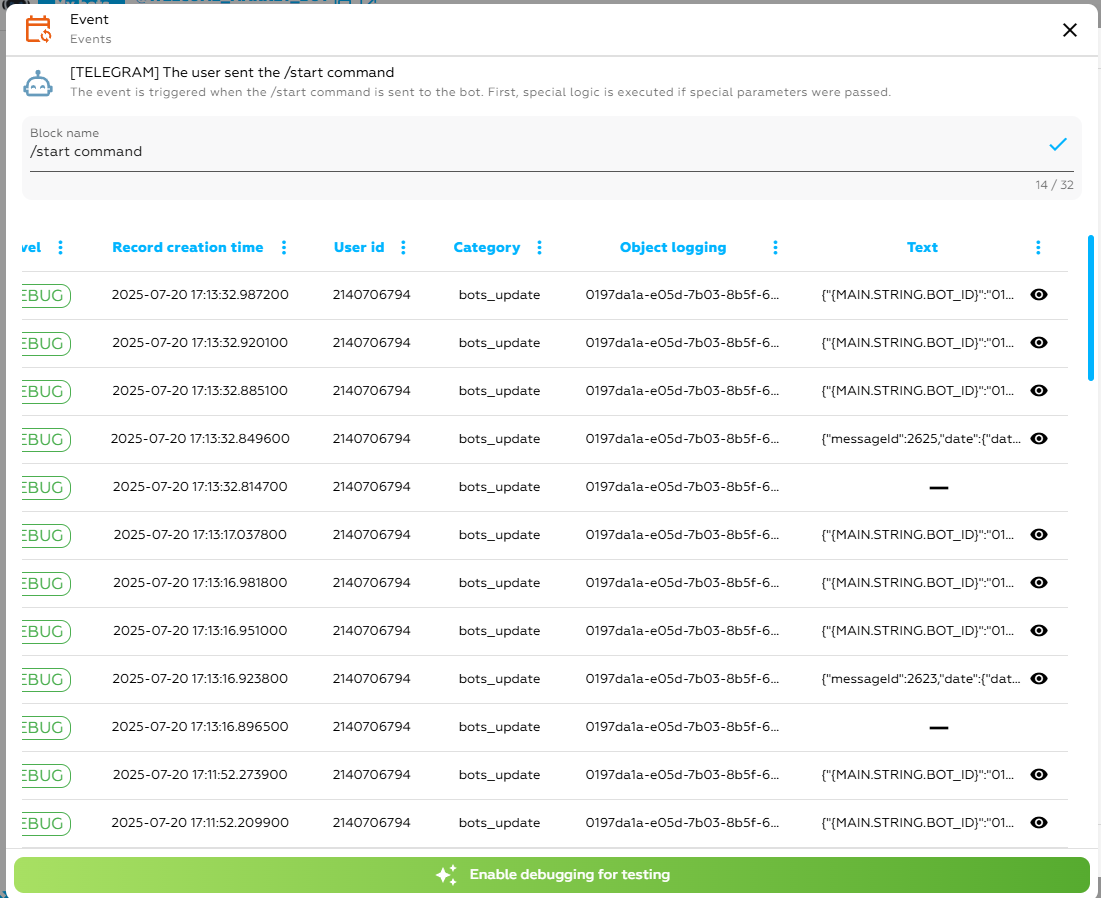Click DEBUG badge of 17:11:52.273900 row
1101x898 pixels.
(x=46, y=775)
